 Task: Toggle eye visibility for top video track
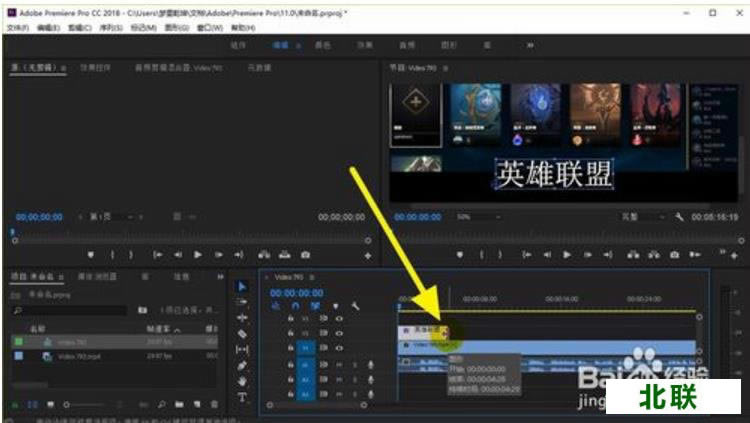tap(339, 319)
